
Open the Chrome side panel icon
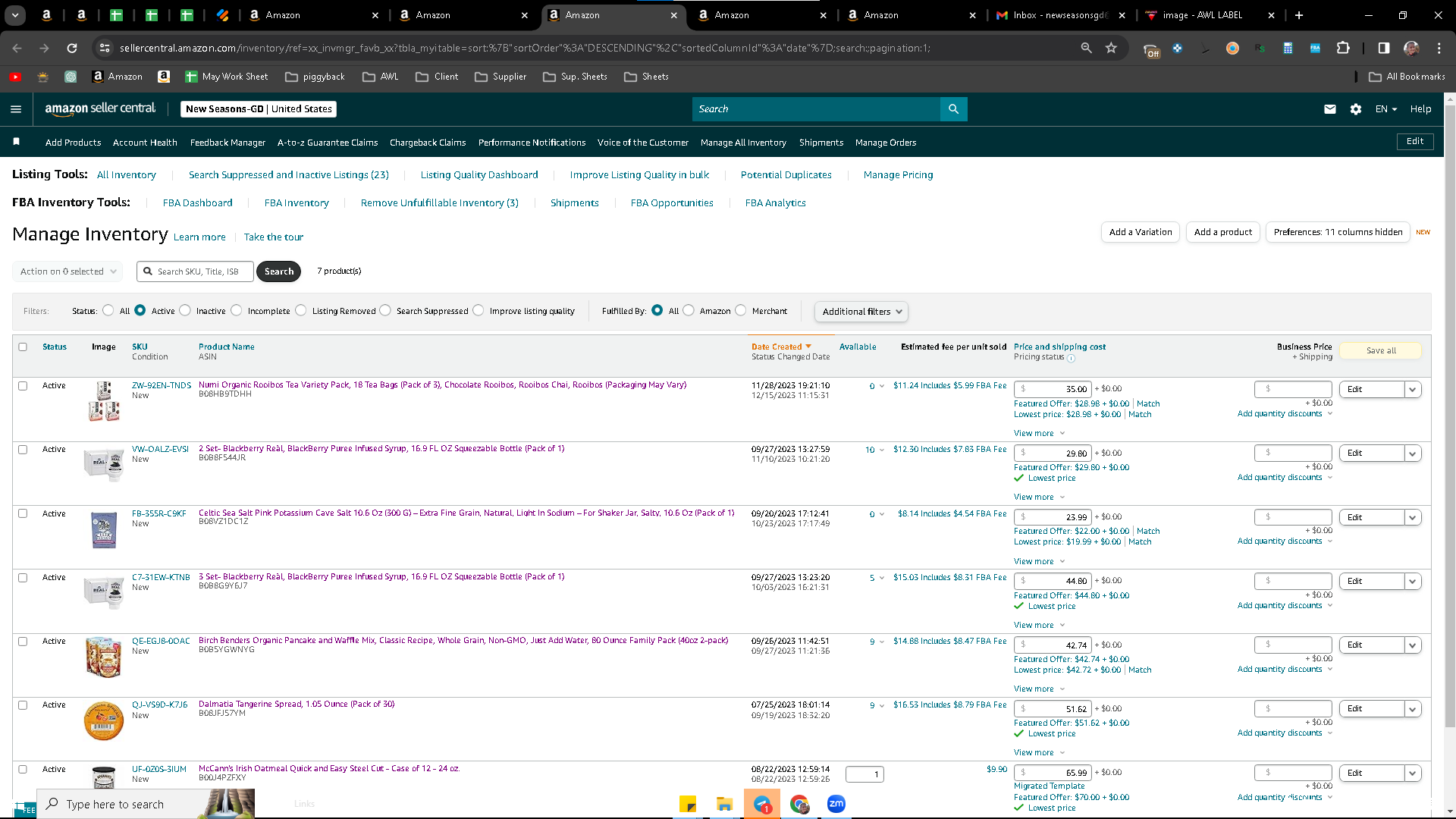pyautogui.click(x=1384, y=48)
